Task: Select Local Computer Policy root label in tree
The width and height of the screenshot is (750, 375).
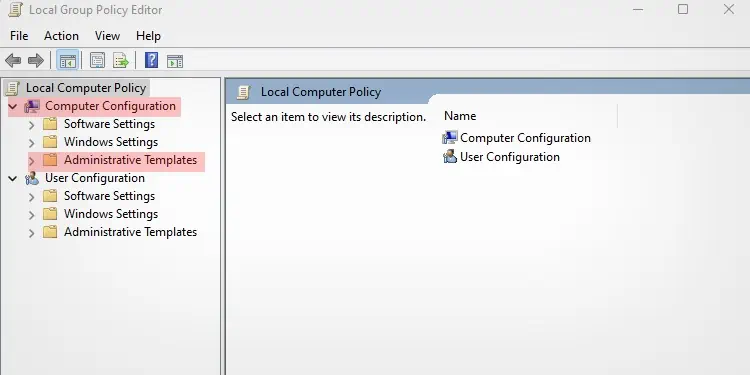Action: [86, 88]
